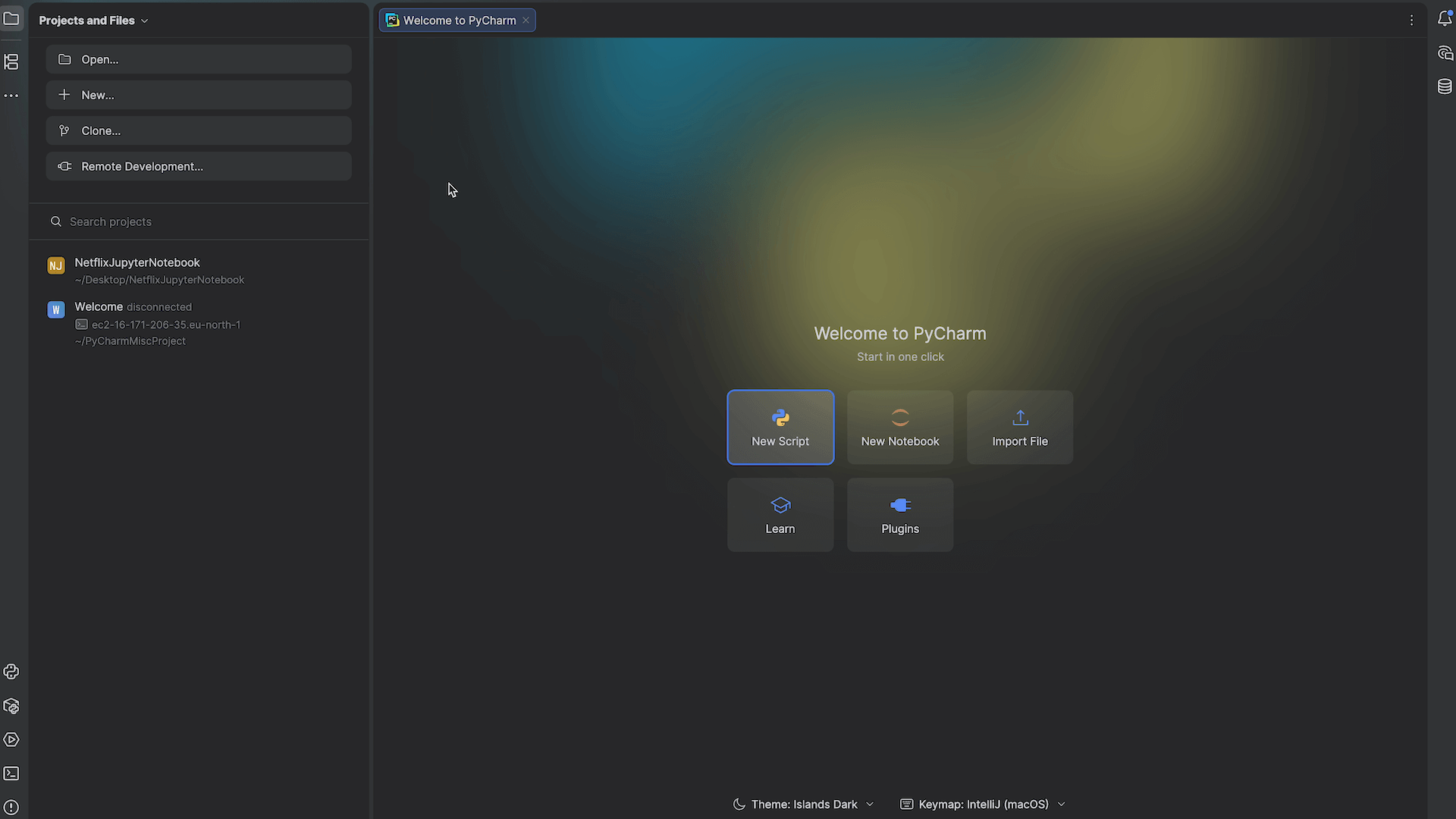
Task: Expand the Projects and Files dropdown
Action: (x=93, y=20)
